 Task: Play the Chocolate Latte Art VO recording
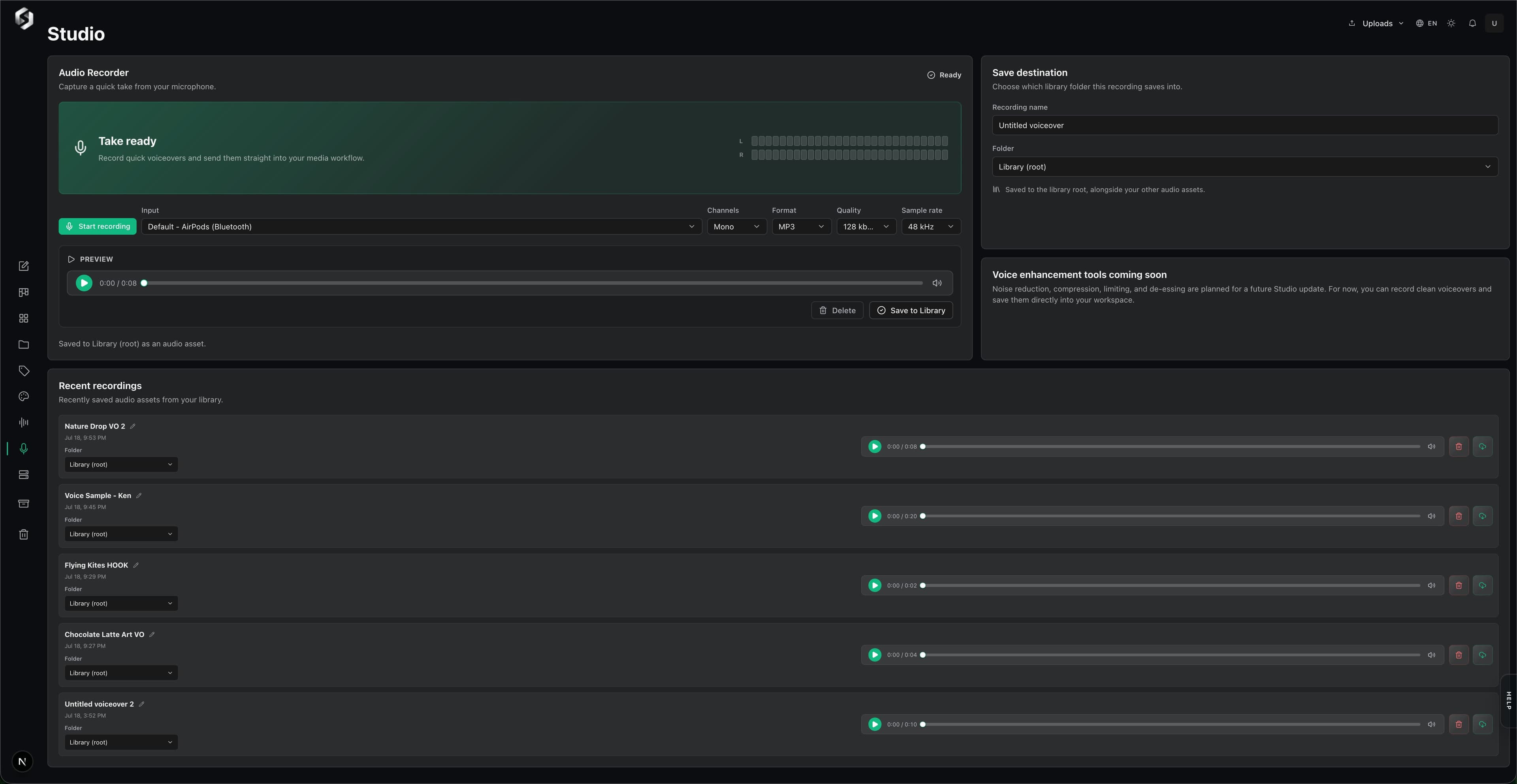875,655
